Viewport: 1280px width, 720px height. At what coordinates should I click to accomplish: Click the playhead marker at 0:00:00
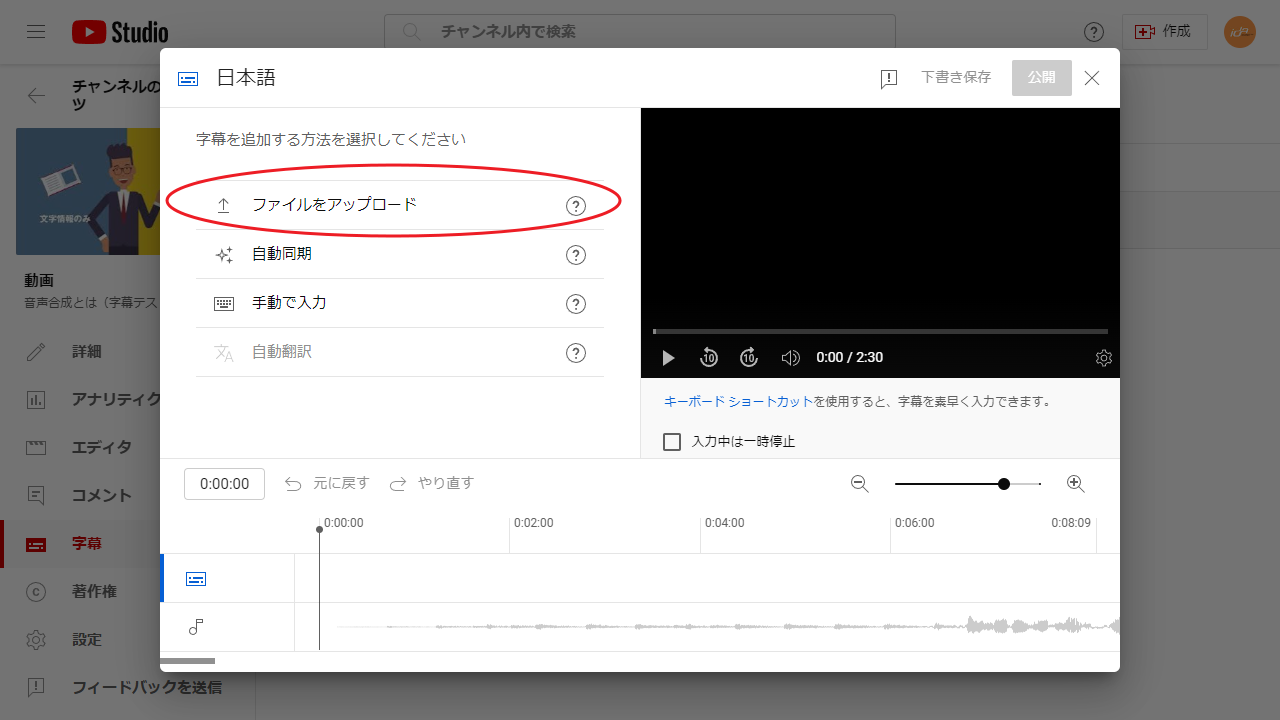pos(320,529)
